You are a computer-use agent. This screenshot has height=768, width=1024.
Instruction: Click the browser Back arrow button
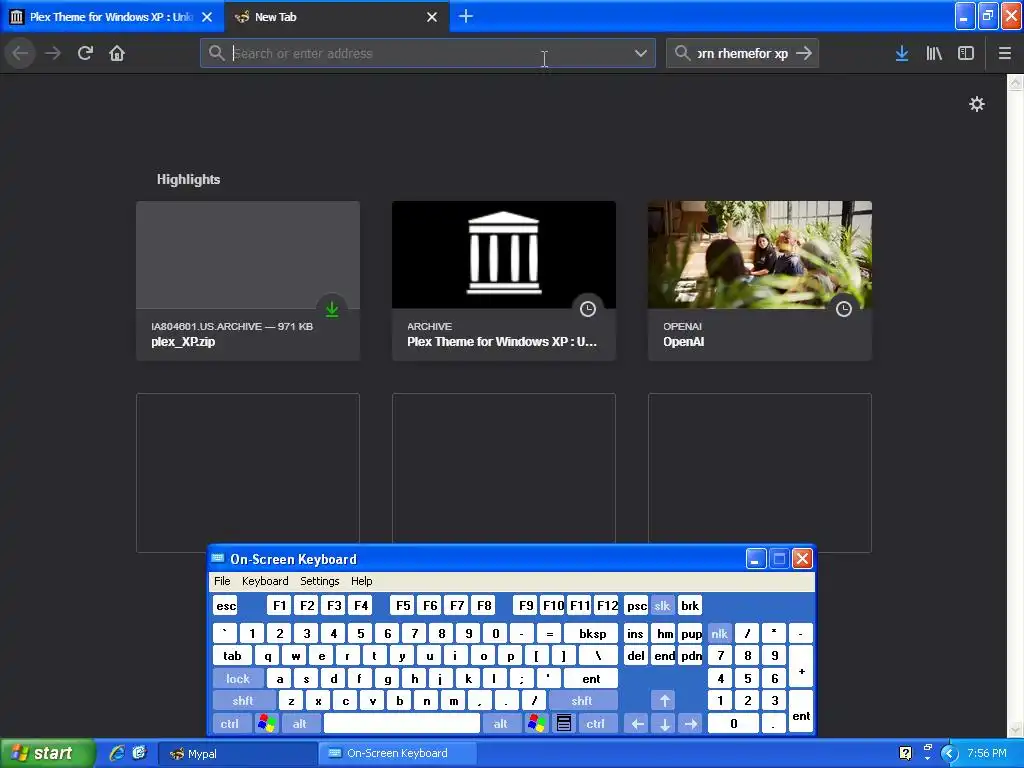click(20, 53)
